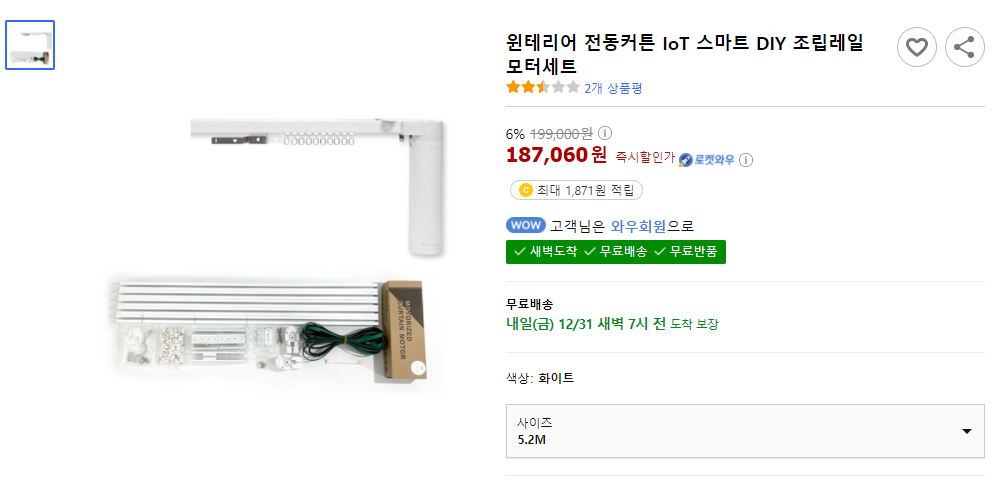Click the share icon button

click(964, 47)
